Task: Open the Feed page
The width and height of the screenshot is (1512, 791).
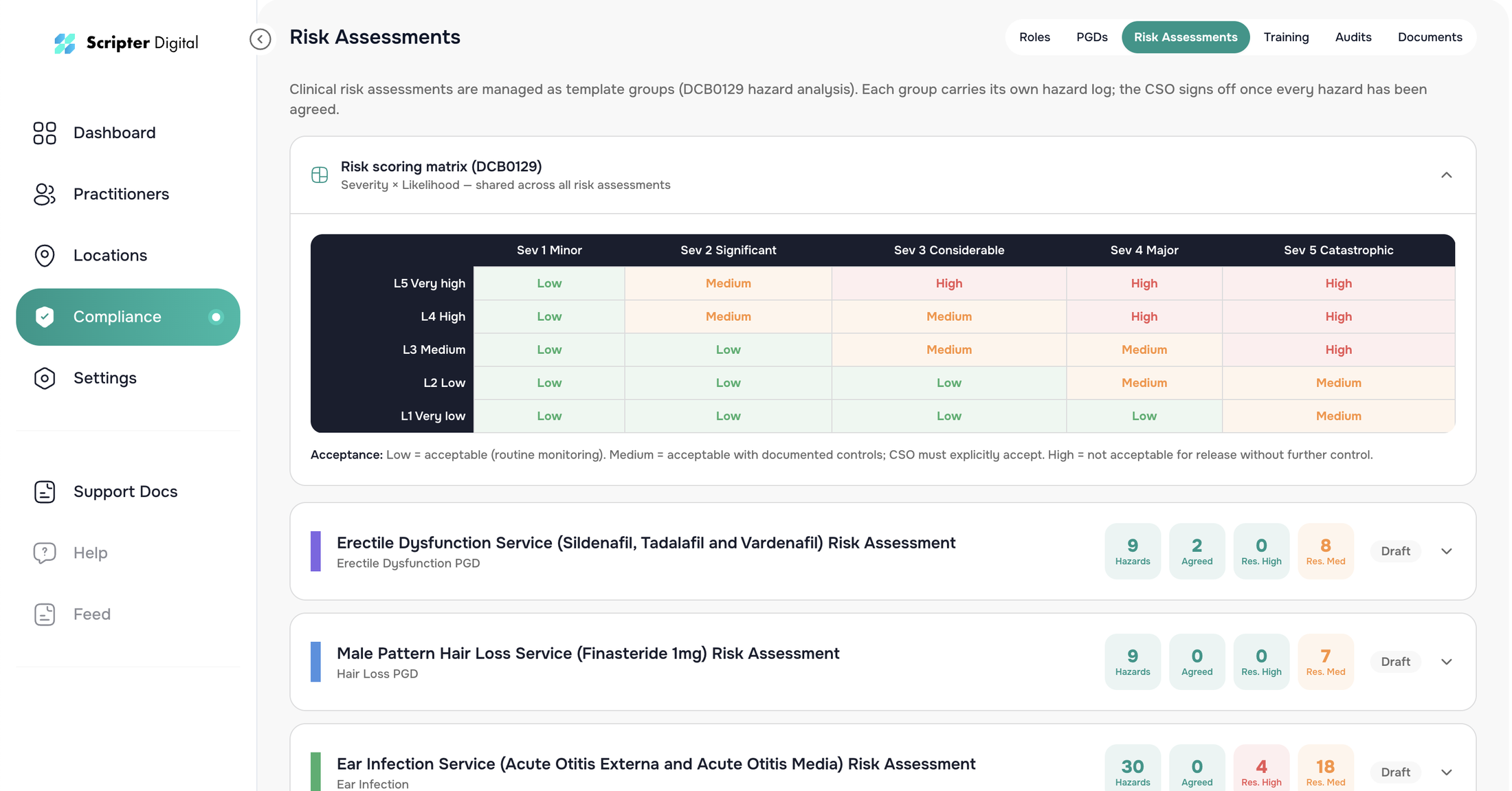Action: pyautogui.click(x=128, y=614)
